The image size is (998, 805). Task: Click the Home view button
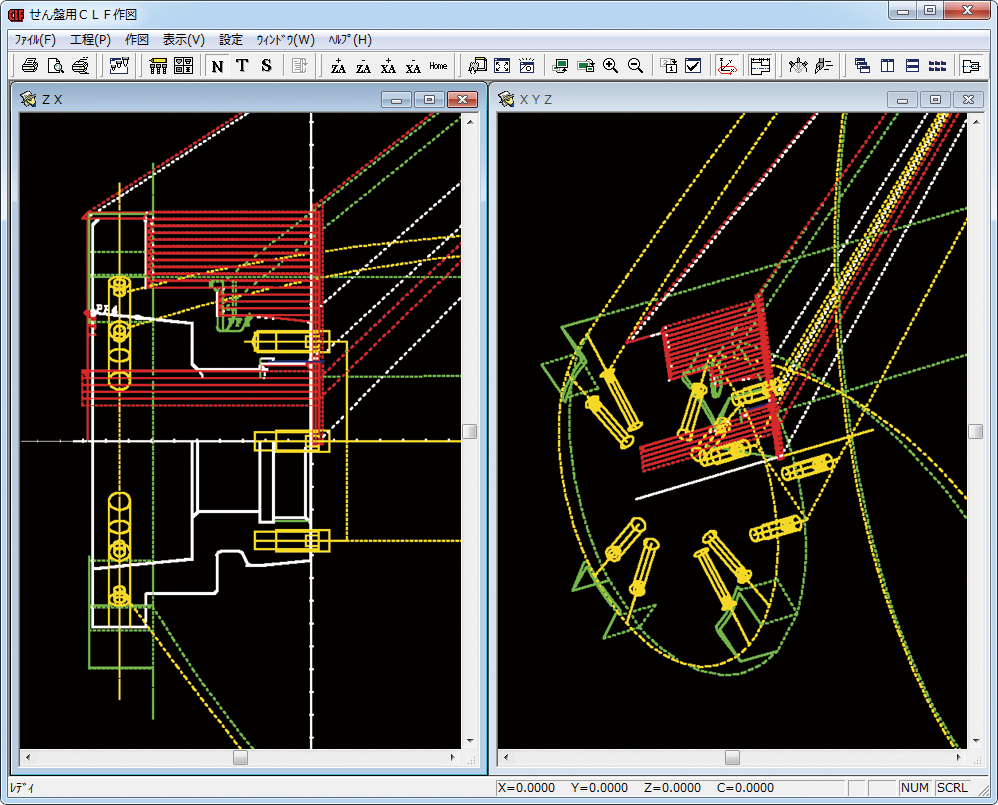(438, 66)
